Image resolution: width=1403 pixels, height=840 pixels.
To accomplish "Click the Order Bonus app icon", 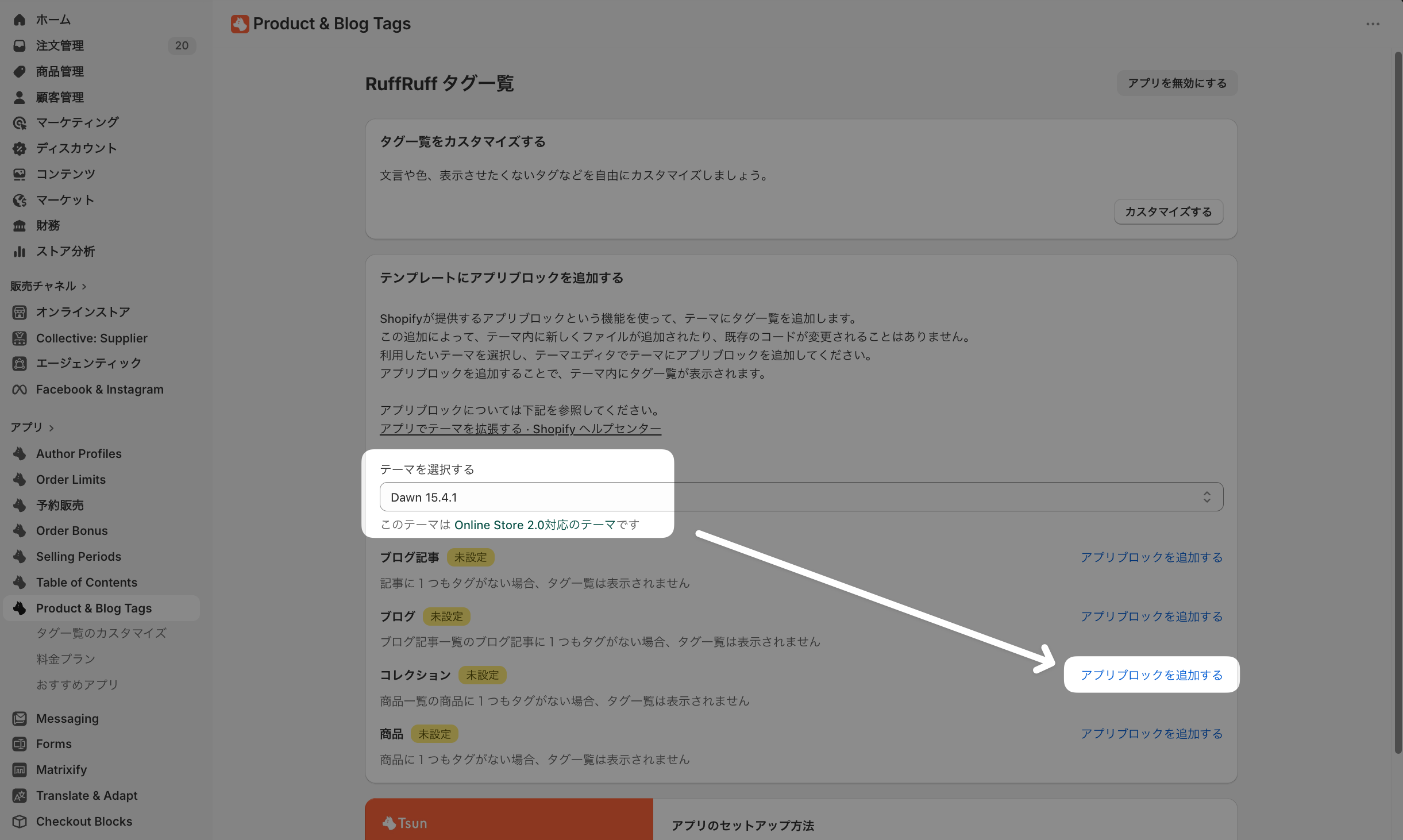I will [x=20, y=530].
